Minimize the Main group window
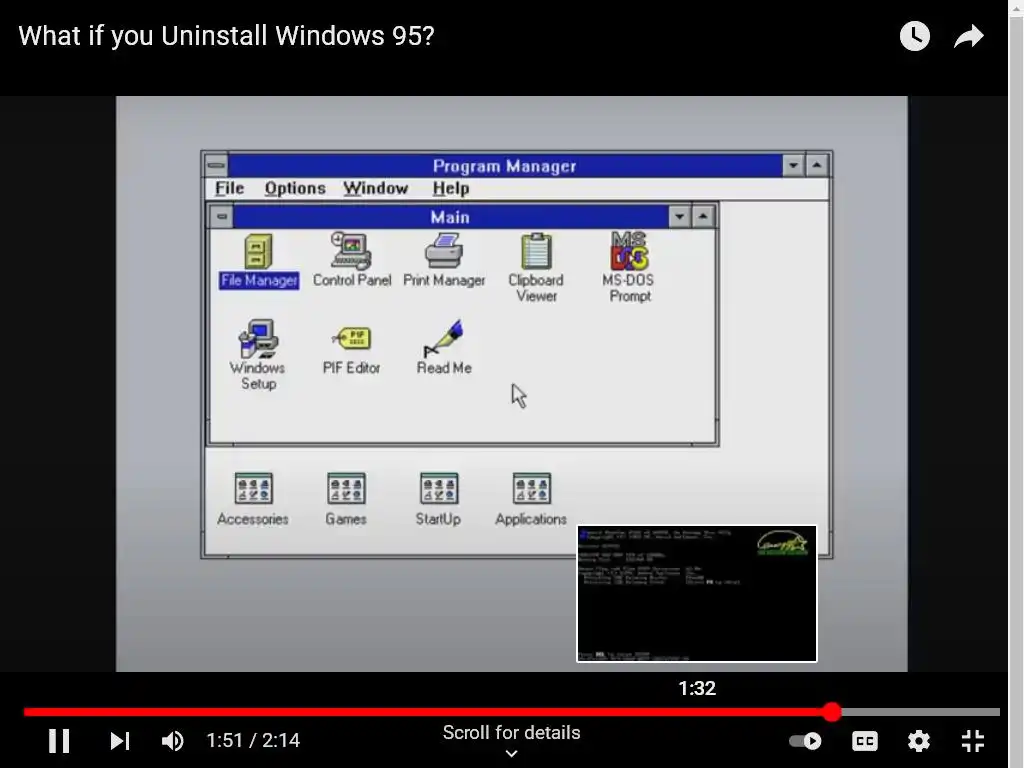1024x768 pixels. [679, 217]
